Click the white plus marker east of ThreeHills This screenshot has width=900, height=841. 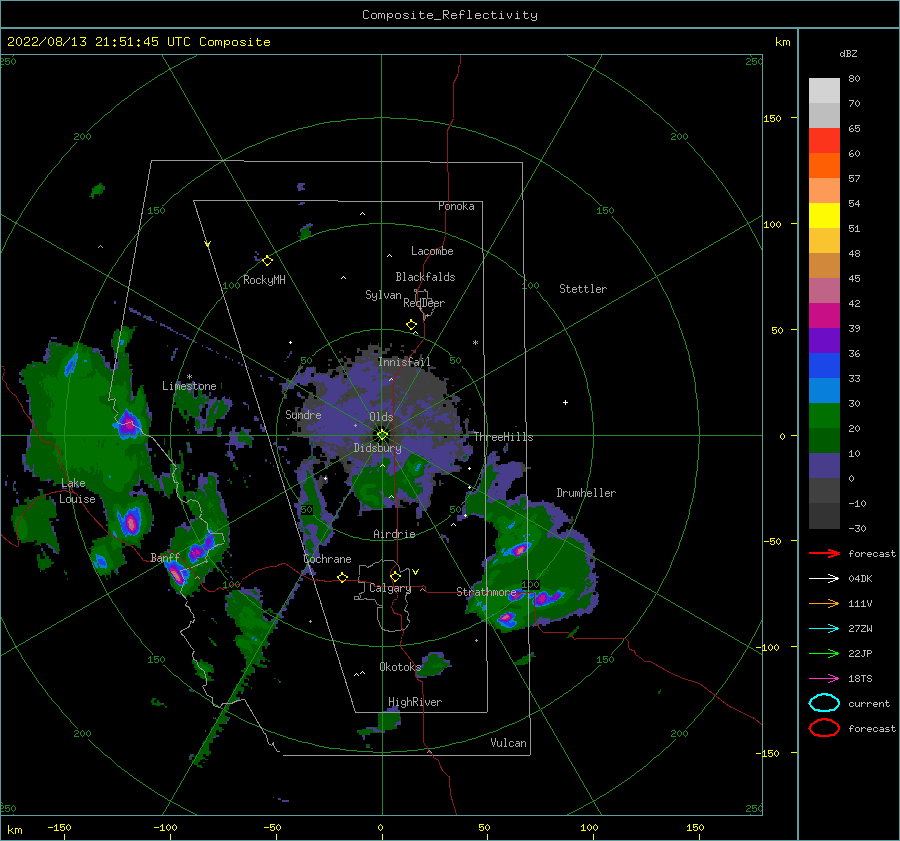(x=565, y=402)
